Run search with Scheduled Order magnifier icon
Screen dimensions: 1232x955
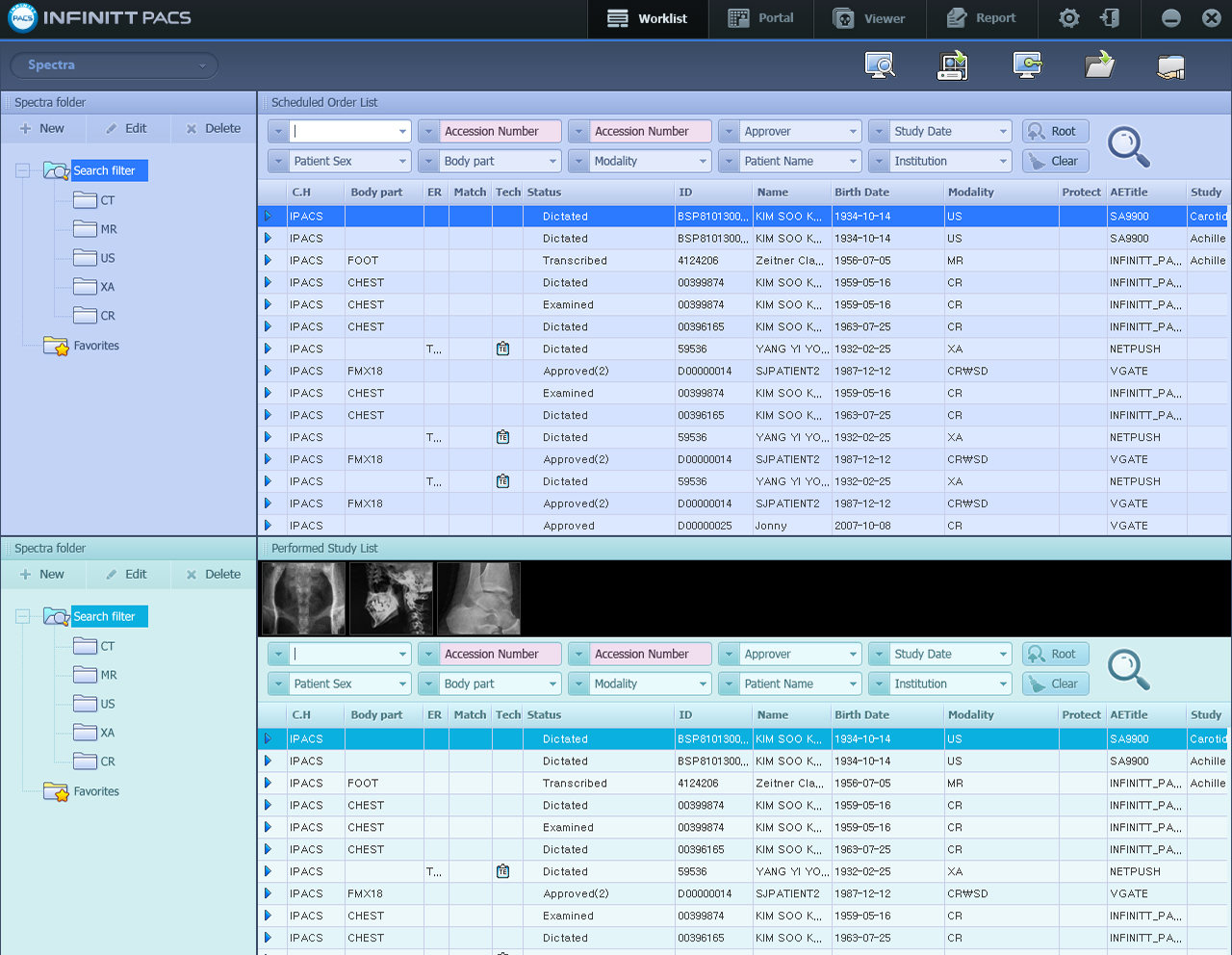[1128, 146]
